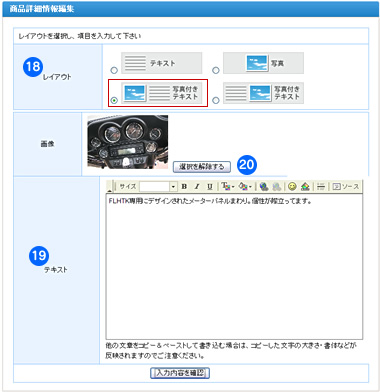The width and height of the screenshot is (380, 392).
Task: Toggle underline formatting with the U icon
Action: [x=209, y=187]
